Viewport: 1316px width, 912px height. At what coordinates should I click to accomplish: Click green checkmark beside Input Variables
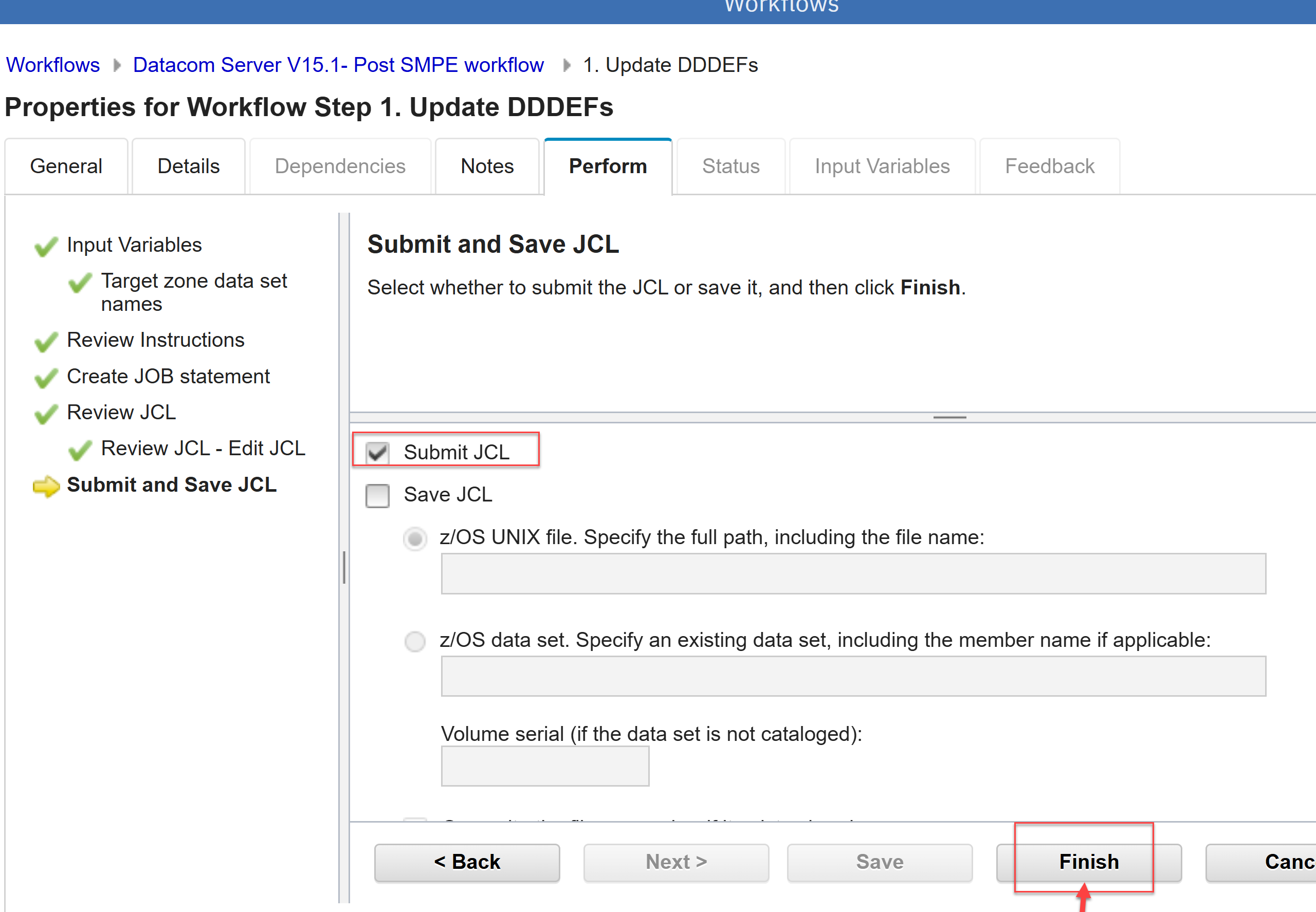pos(46,247)
